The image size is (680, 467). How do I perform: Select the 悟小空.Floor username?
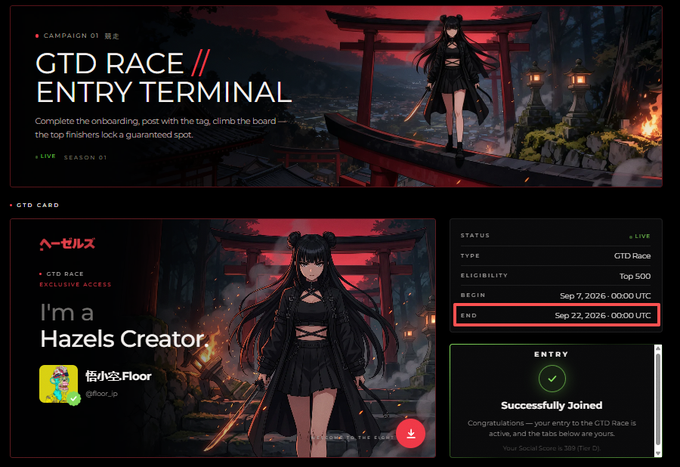pyautogui.click(x=118, y=376)
